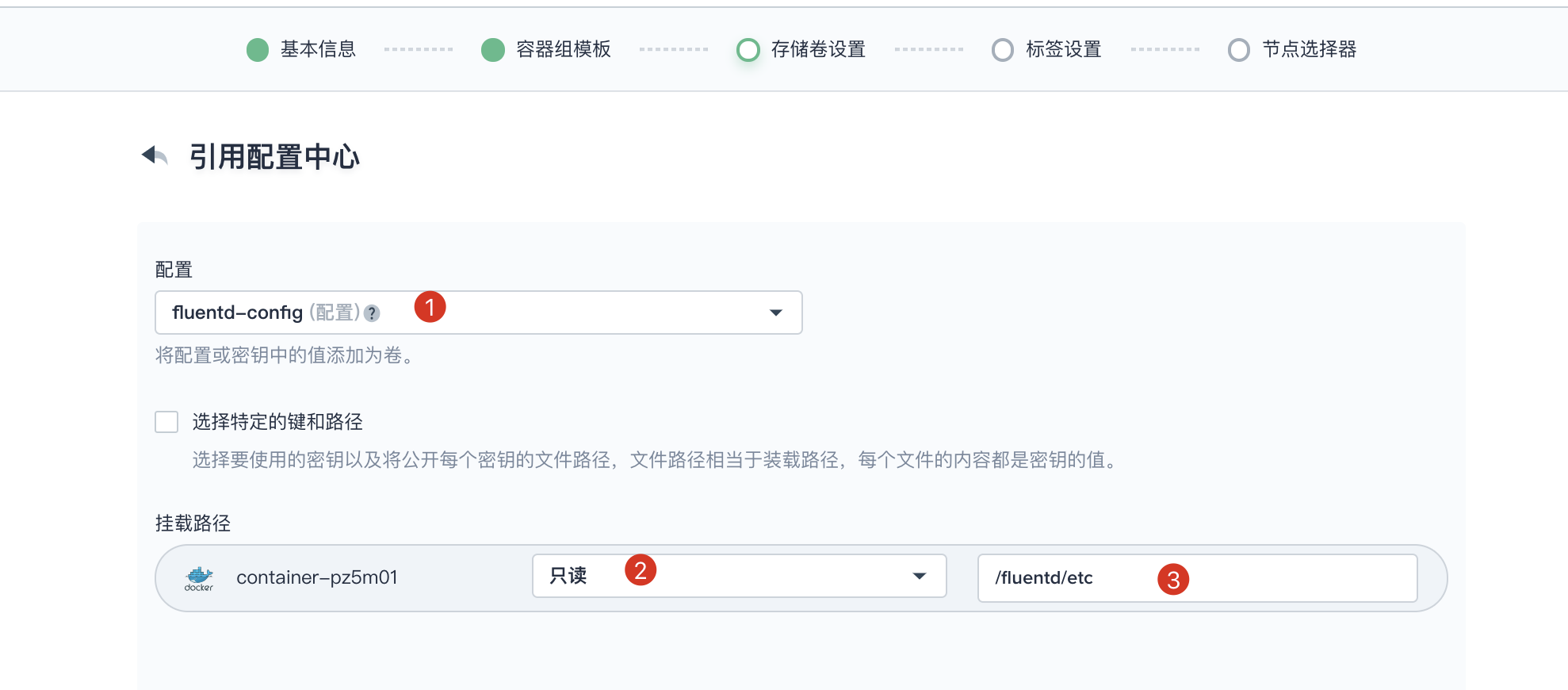Click the circle for 存储卷设置 step
The image size is (1568, 690).
[748, 50]
